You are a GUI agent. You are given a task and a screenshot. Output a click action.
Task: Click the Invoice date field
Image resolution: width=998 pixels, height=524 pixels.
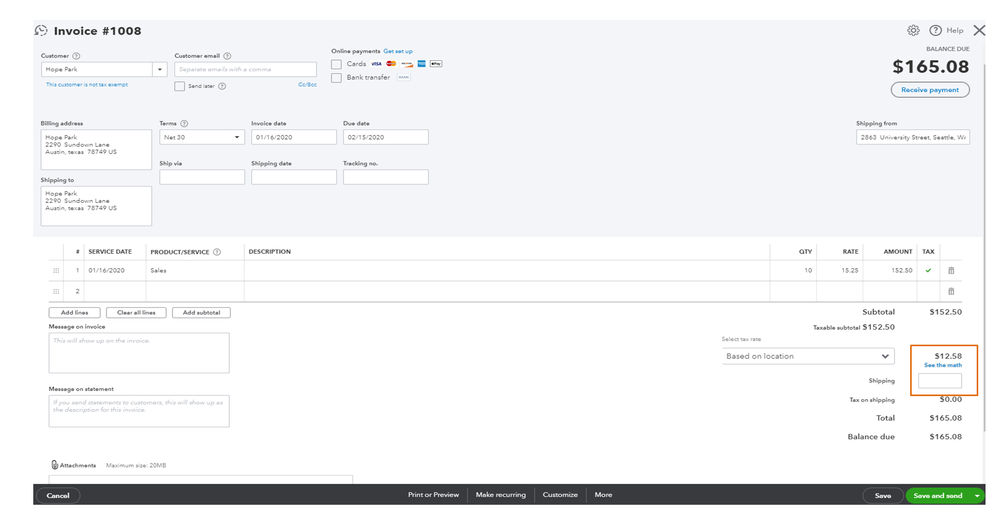tap(293, 137)
